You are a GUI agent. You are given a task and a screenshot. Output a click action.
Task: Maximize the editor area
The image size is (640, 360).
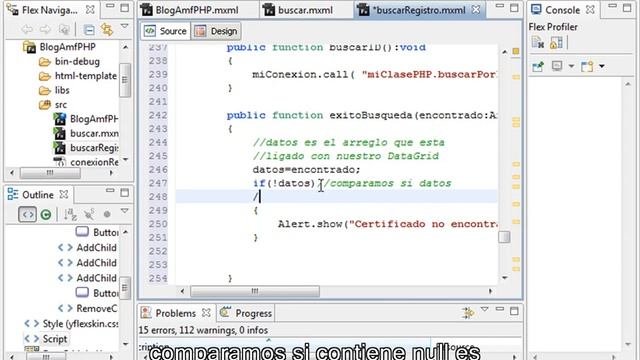point(514,8)
